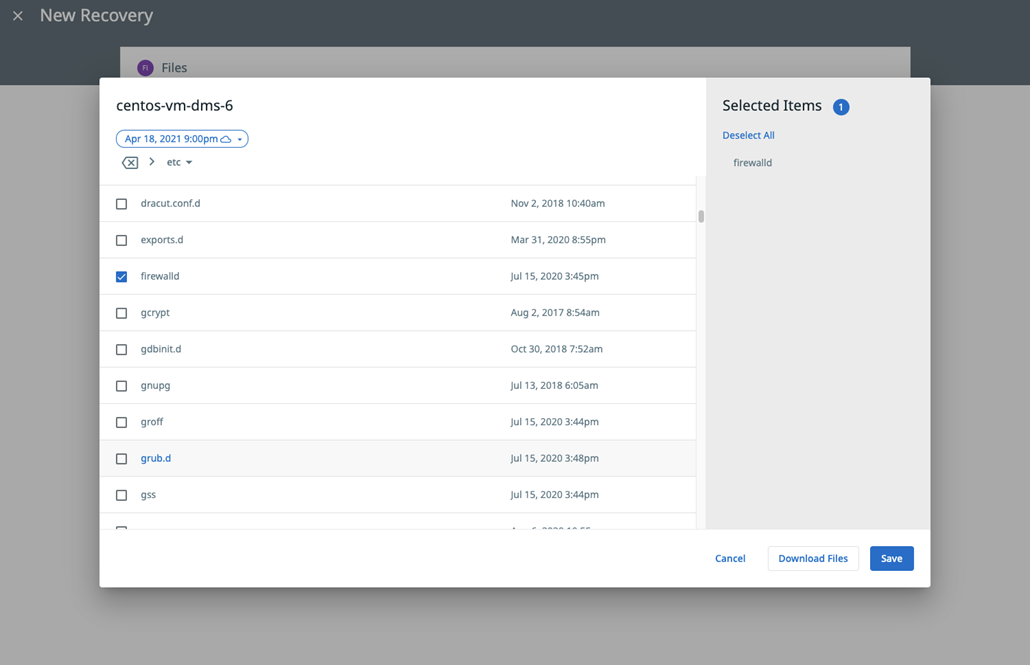The width and height of the screenshot is (1030, 665).
Task: Check the groff checkbox
Action: pos(122,423)
